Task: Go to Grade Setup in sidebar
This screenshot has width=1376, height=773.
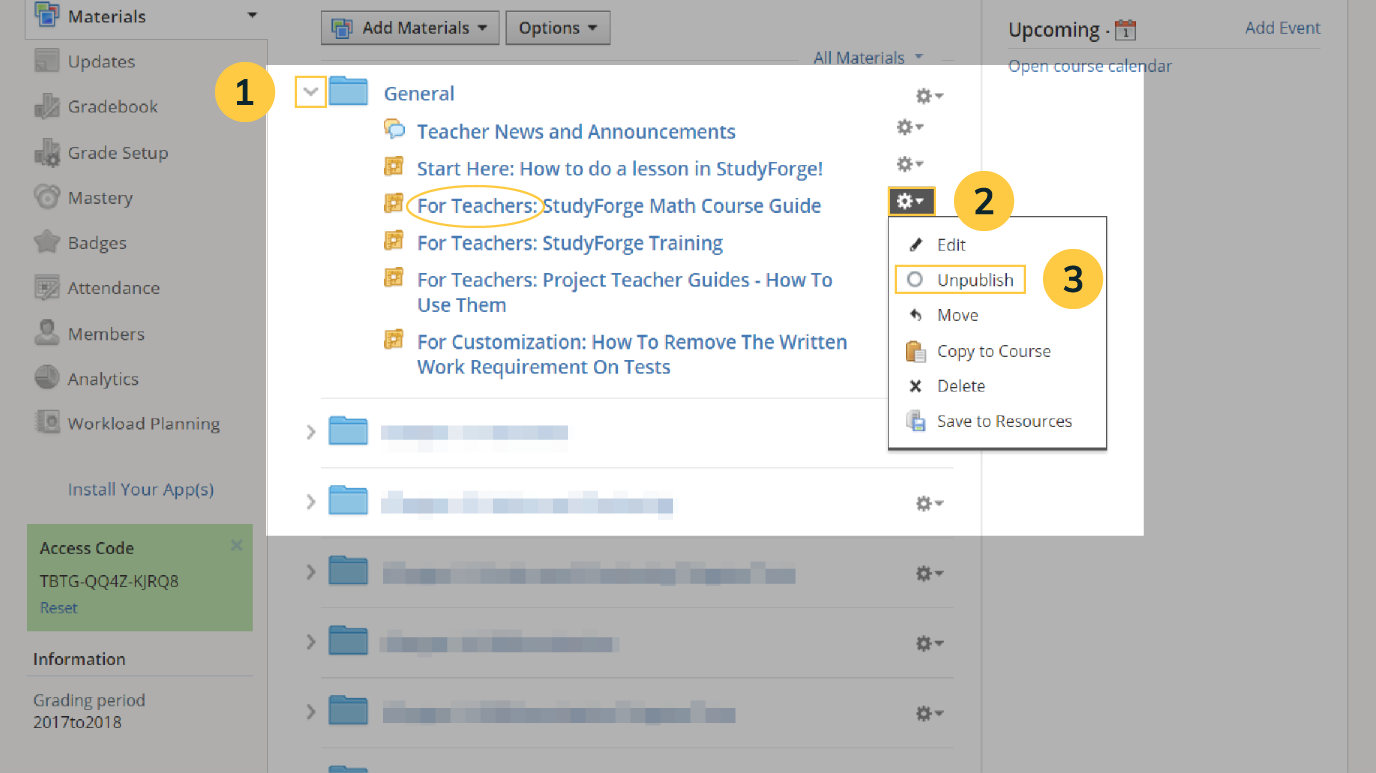Action: (118, 152)
